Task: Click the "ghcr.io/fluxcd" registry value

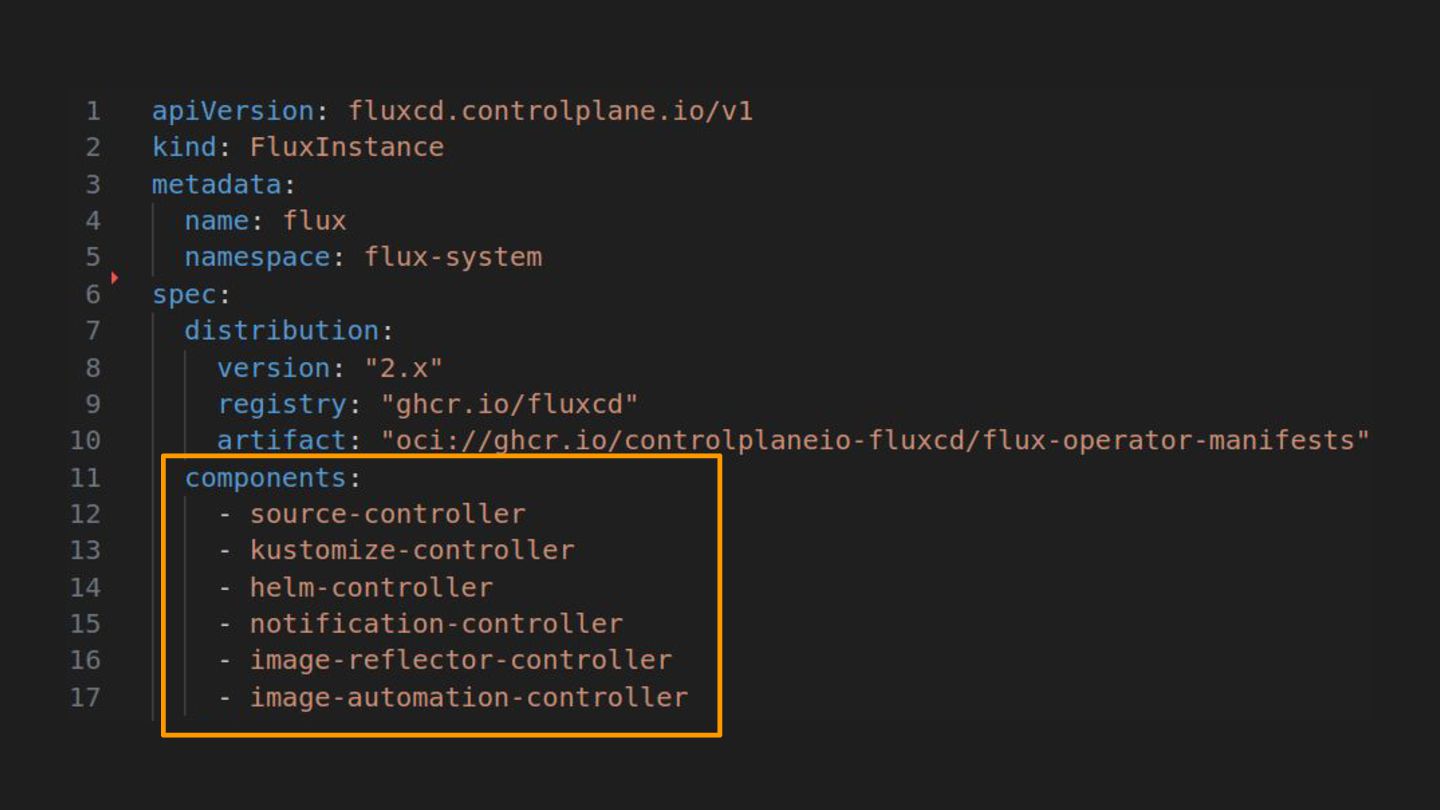Action: click(x=509, y=404)
